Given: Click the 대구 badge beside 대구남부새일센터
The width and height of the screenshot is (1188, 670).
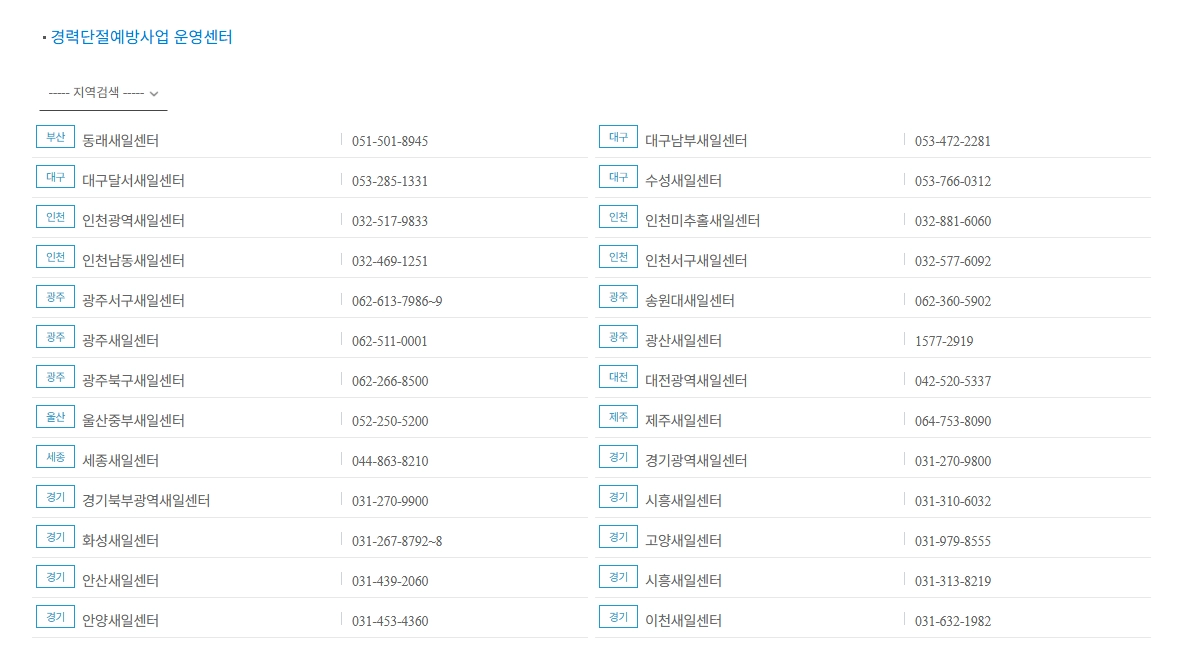Looking at the screenshot, I should (619, 137).
